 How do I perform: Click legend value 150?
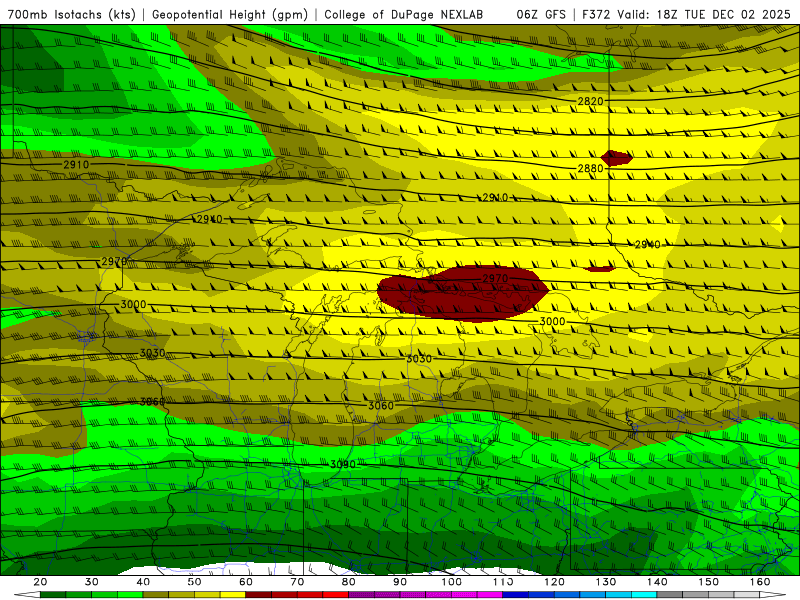(x=709, y=582)
